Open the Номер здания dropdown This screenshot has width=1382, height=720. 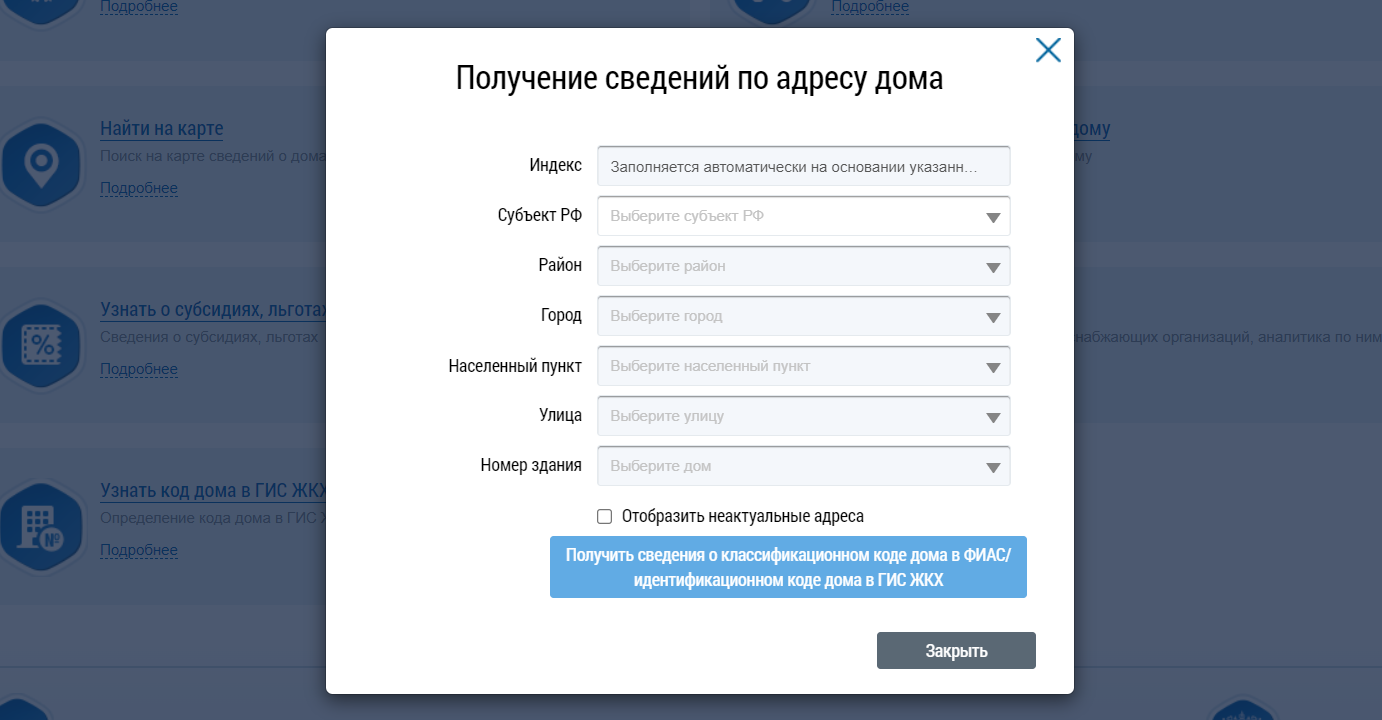coord(804,466)
